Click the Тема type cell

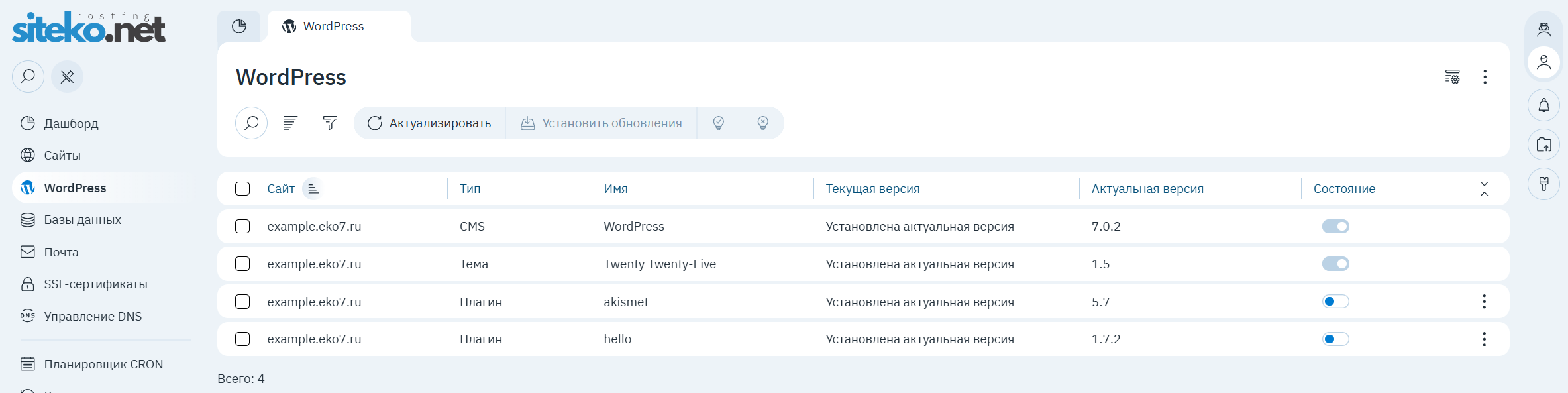[474, 264]
